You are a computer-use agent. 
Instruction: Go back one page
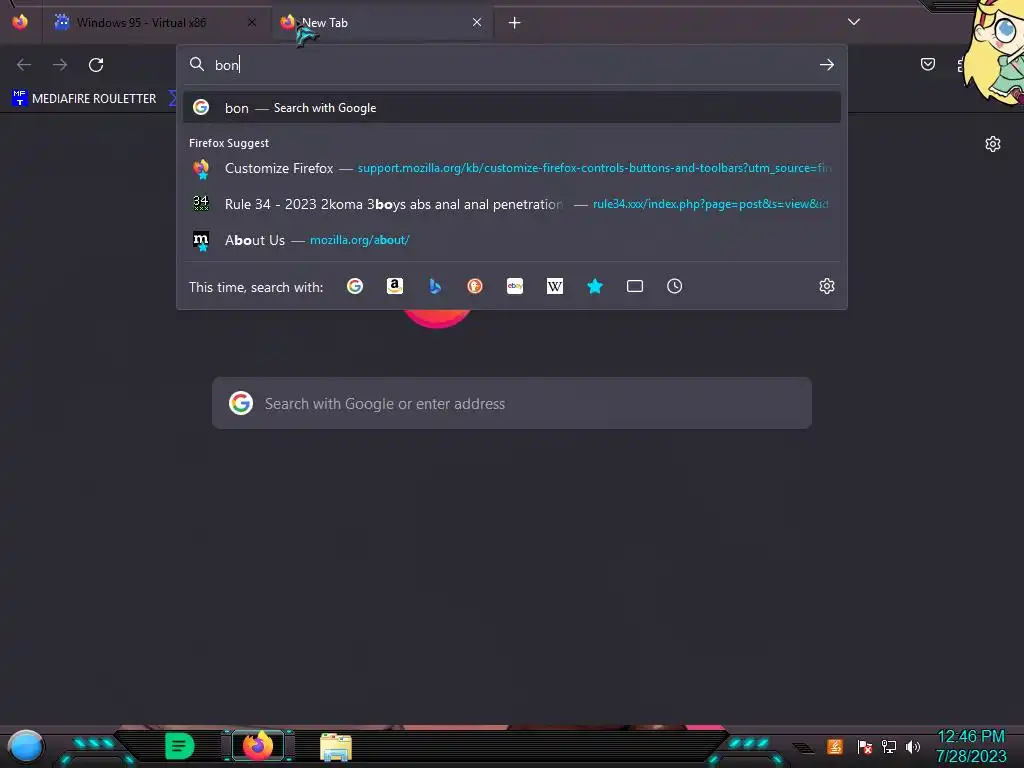(24, 65)
